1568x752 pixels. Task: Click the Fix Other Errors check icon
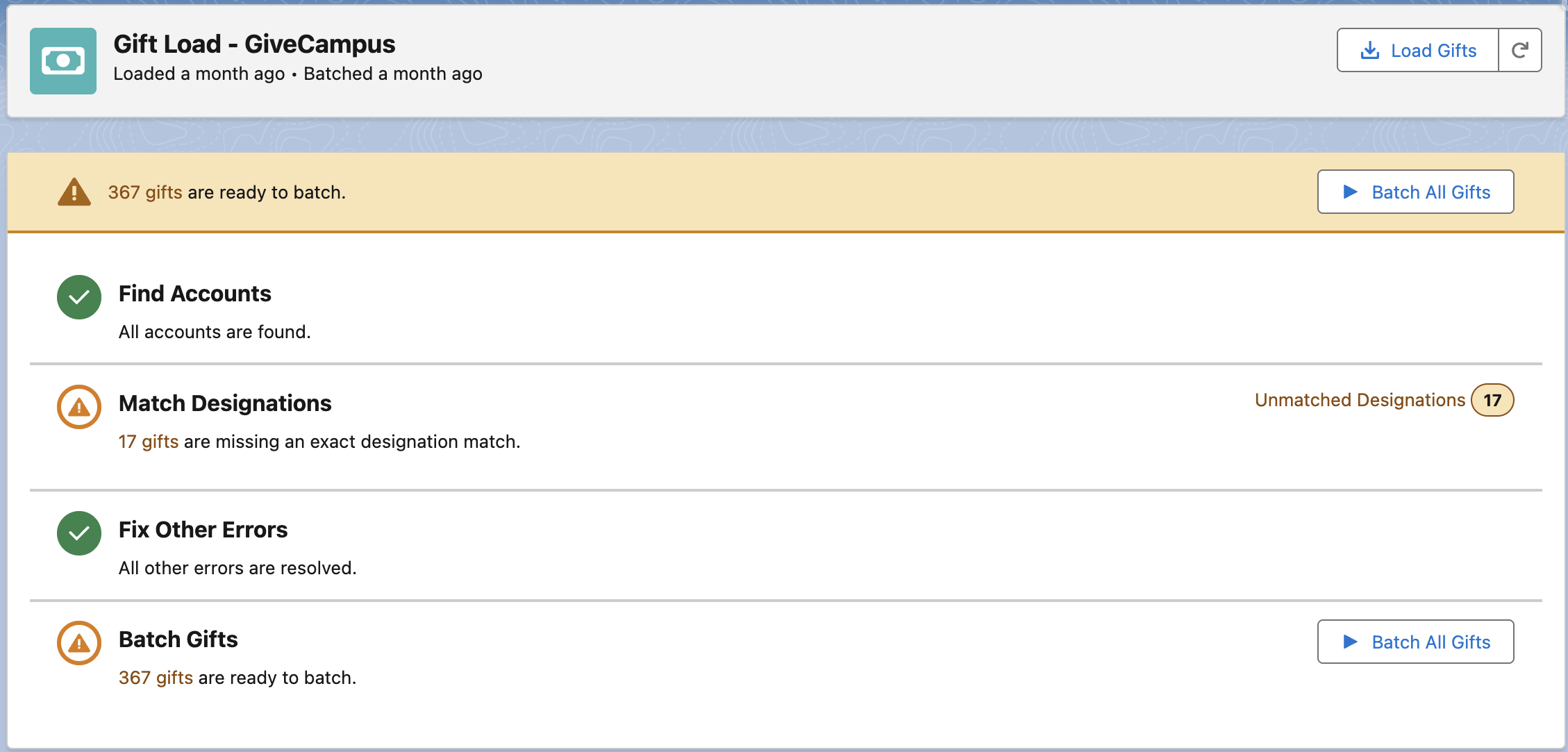tap(79, 533)
